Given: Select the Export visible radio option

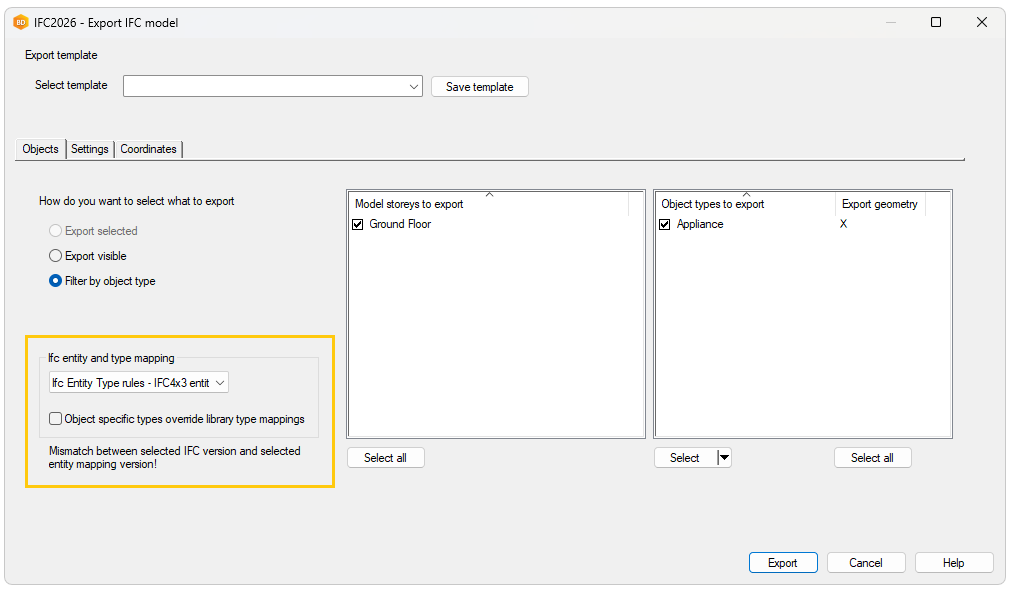Looking at the screenshot, I should (x=56, y=256).
